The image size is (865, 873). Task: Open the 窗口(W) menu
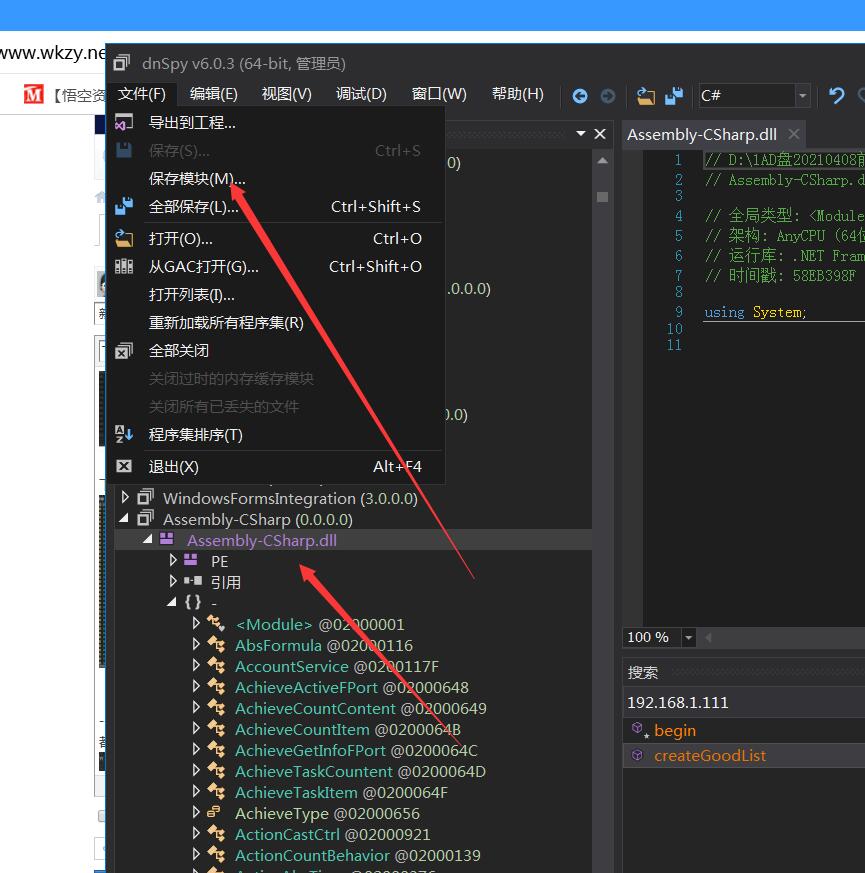pos(439,94)
